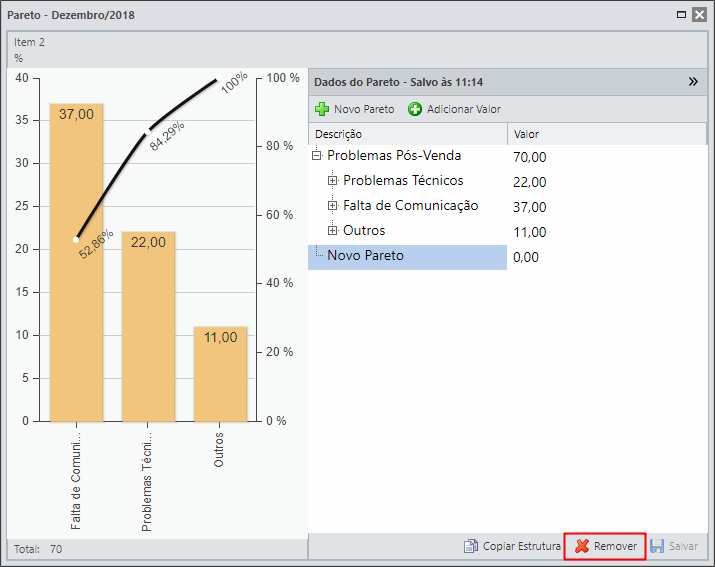The height and width of the screenshot is (567, 715).
Task: Click the green plus Novo Pareto icon
Action: [322, 109]
